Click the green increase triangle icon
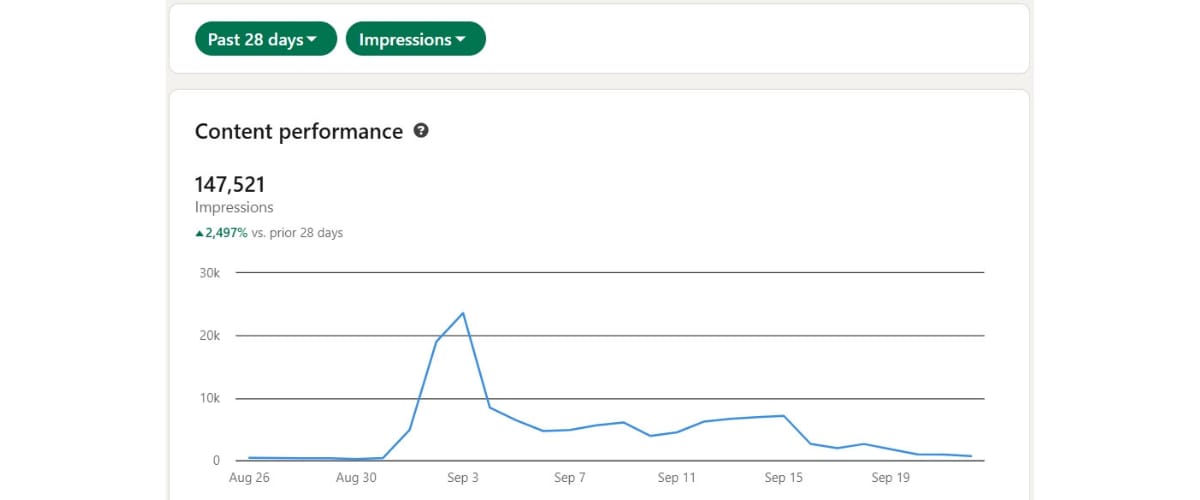The height and width of the screenshot is (500, 1200). coord(199,233)
